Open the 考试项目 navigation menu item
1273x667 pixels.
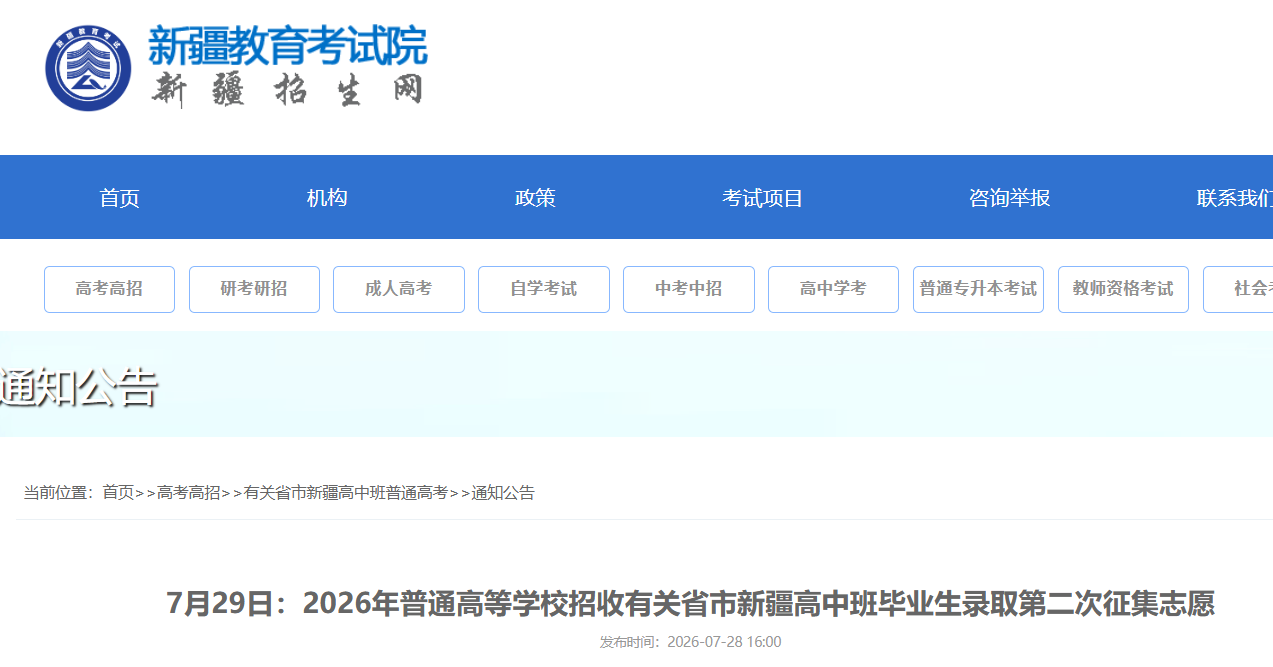pyautogui.click(x=763, y=198)
